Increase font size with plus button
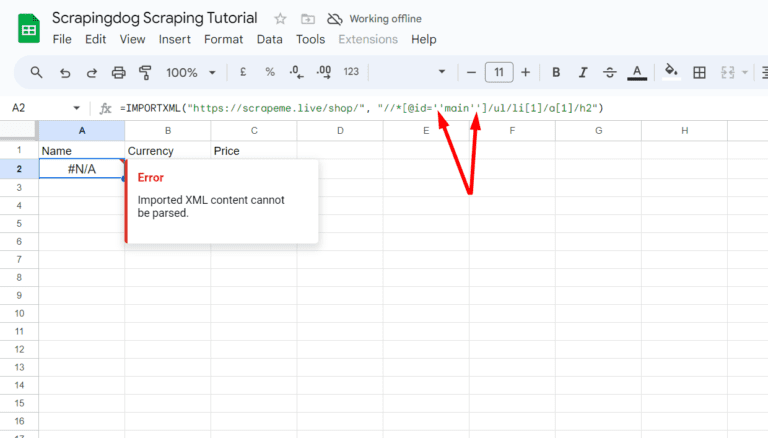Screen dimensions: 768x438 pyautogui.click(x=527, y=72)
